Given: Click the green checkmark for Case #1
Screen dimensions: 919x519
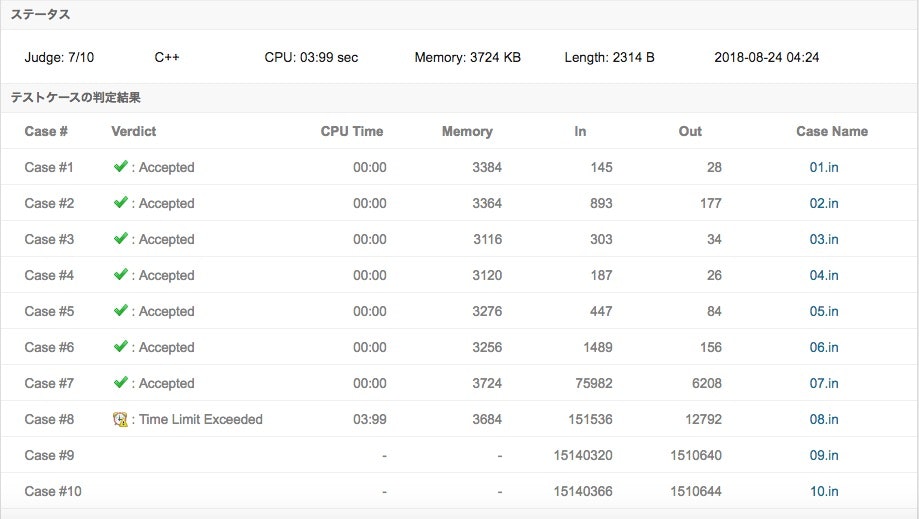Looking at the screenshot, I should point(120,166).
